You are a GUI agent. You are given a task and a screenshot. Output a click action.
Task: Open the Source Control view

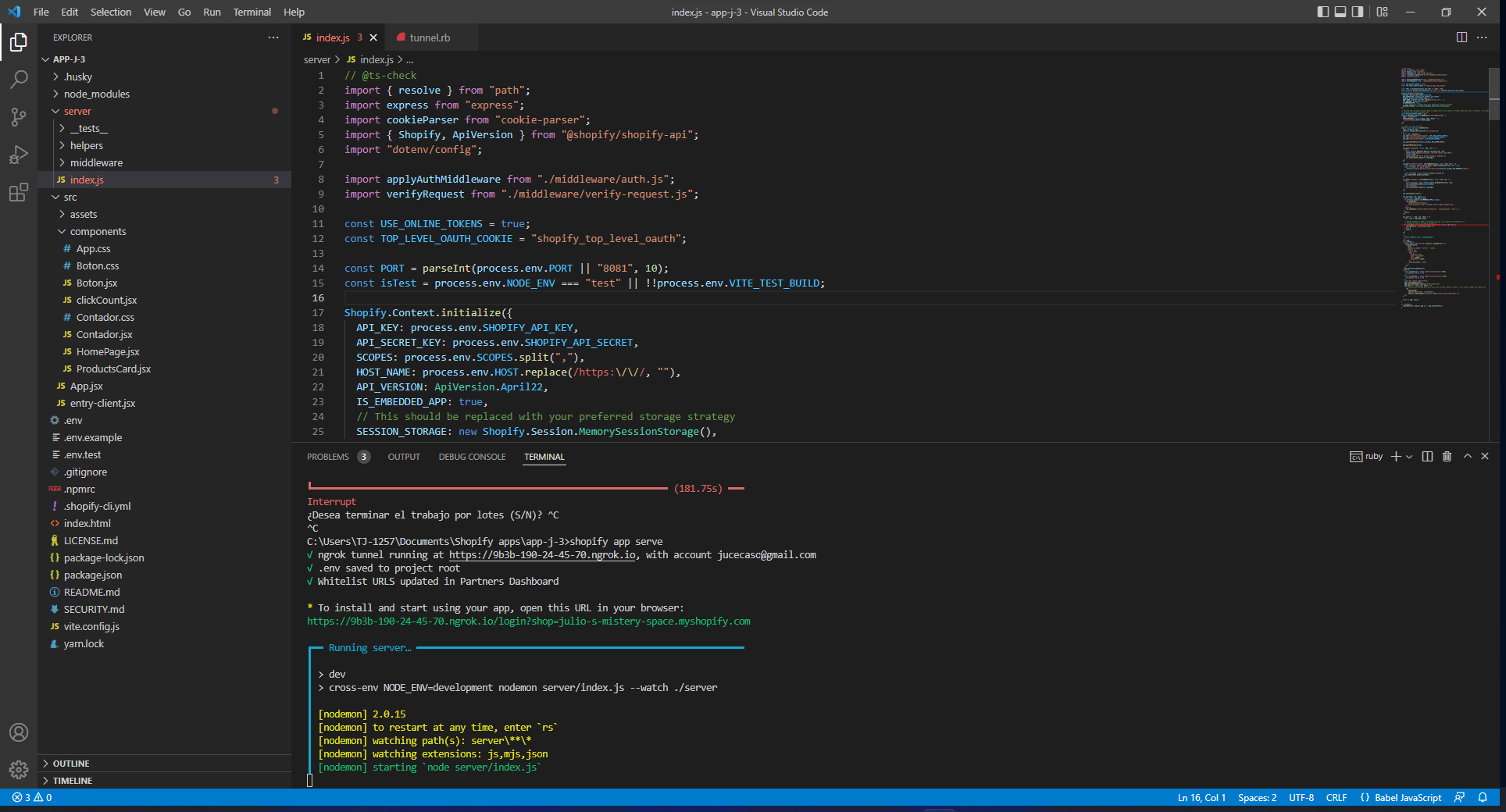(19, 117)
